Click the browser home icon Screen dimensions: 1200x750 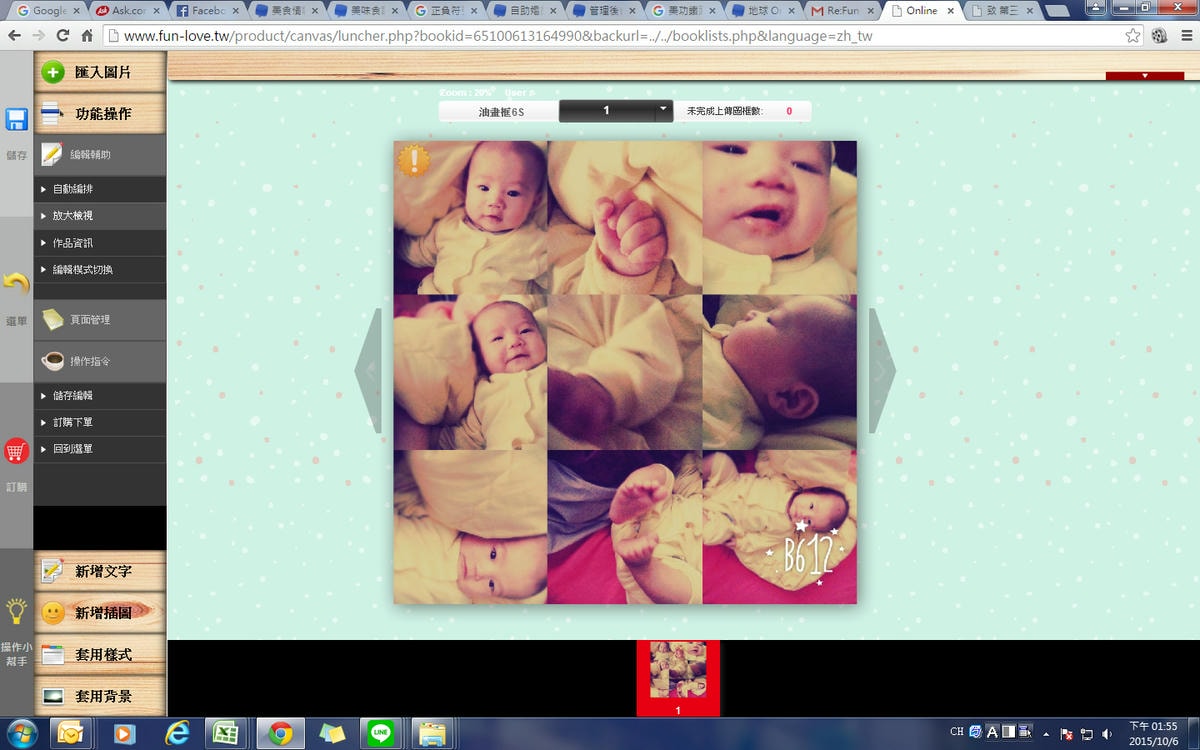pyautogui.click(x=87, y=35)
